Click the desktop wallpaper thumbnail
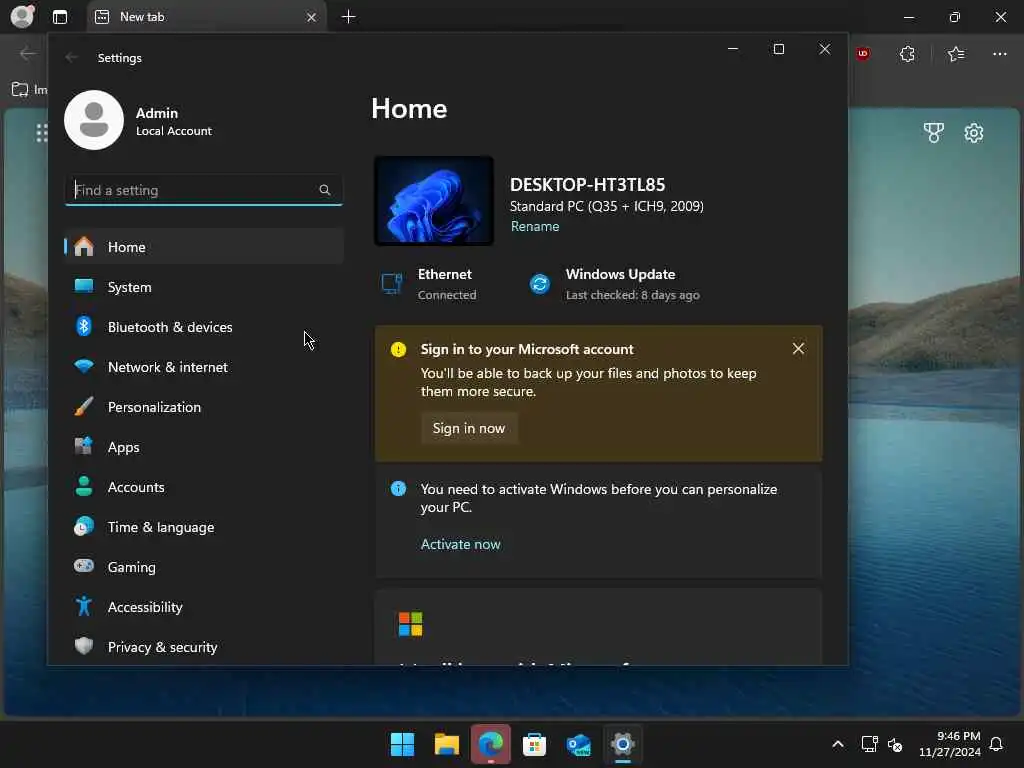The width and height of the screenshot is (1024, 768). click(x=434, y=200)
